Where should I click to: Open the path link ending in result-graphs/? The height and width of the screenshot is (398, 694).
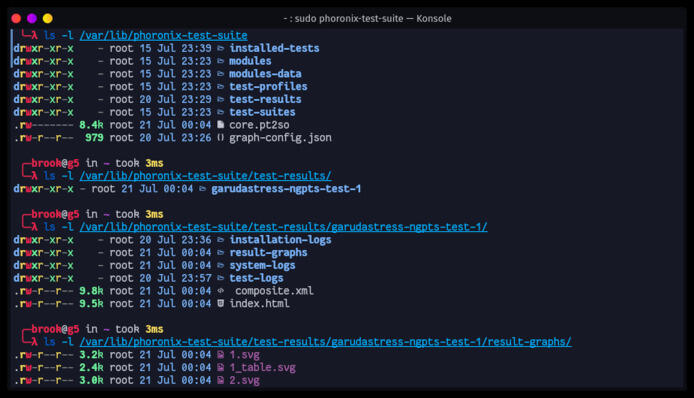pos(325,342)
